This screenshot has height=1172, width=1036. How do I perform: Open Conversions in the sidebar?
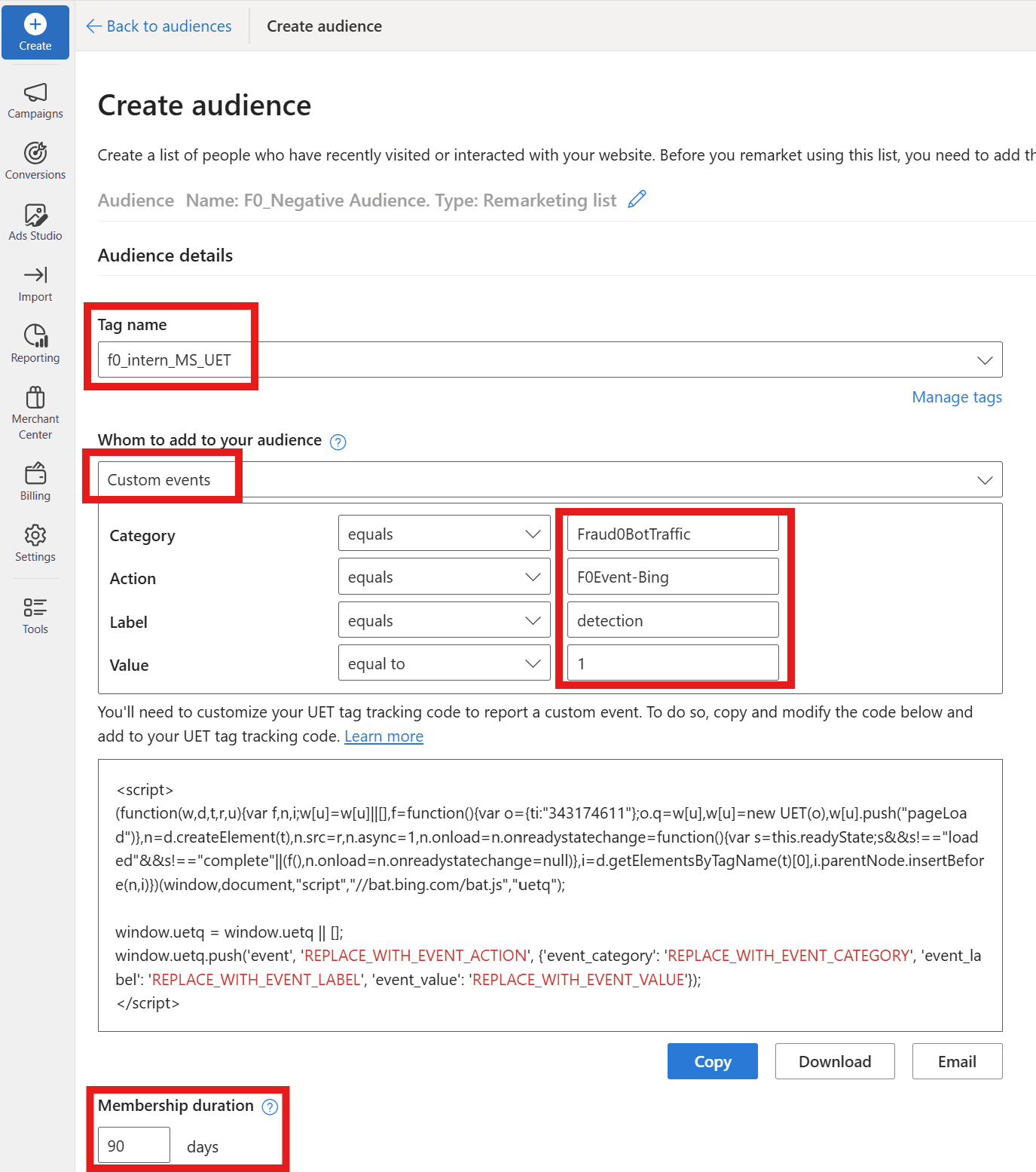click(35, 161)
